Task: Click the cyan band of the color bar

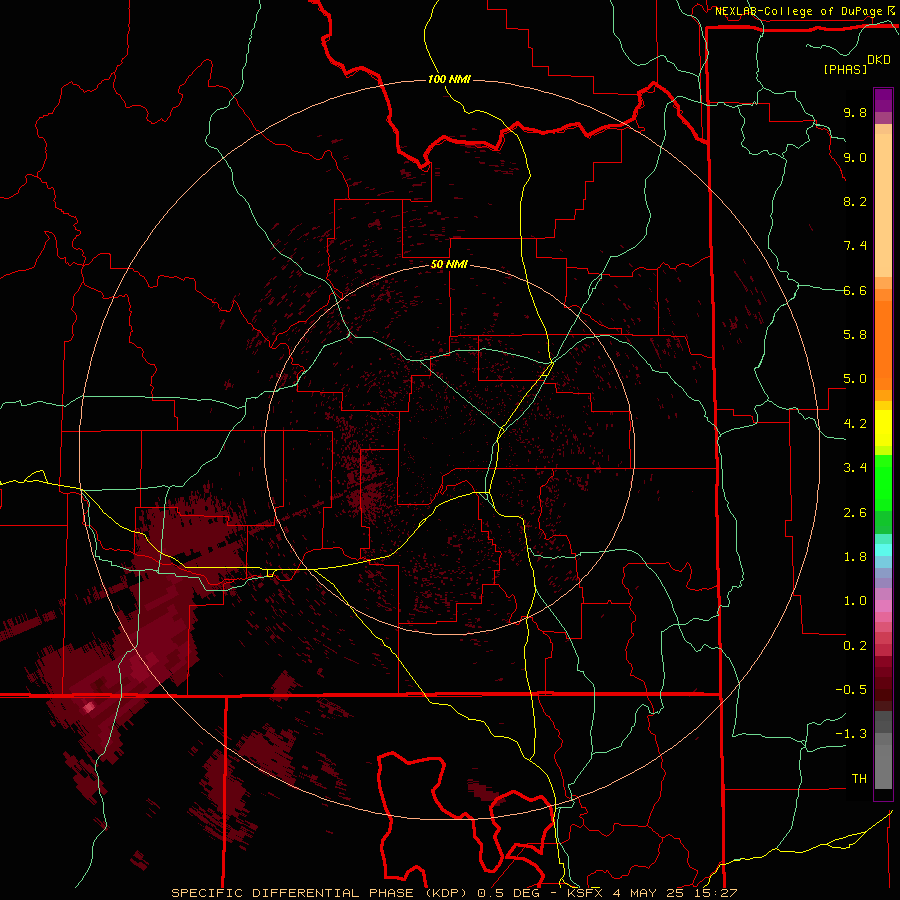Action: [883, 550]
